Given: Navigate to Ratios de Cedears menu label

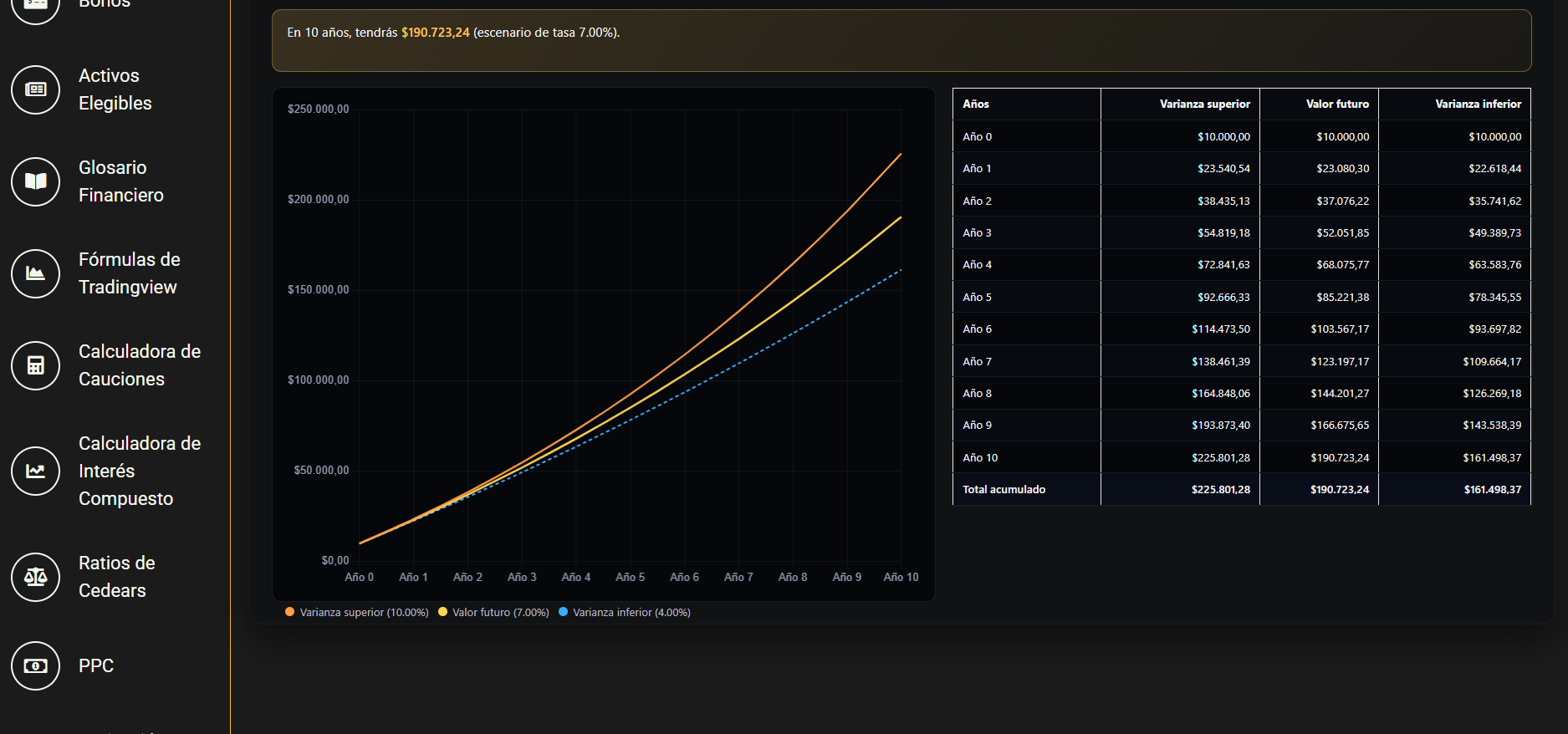Looking at the screenshot, I should [116, 577].
